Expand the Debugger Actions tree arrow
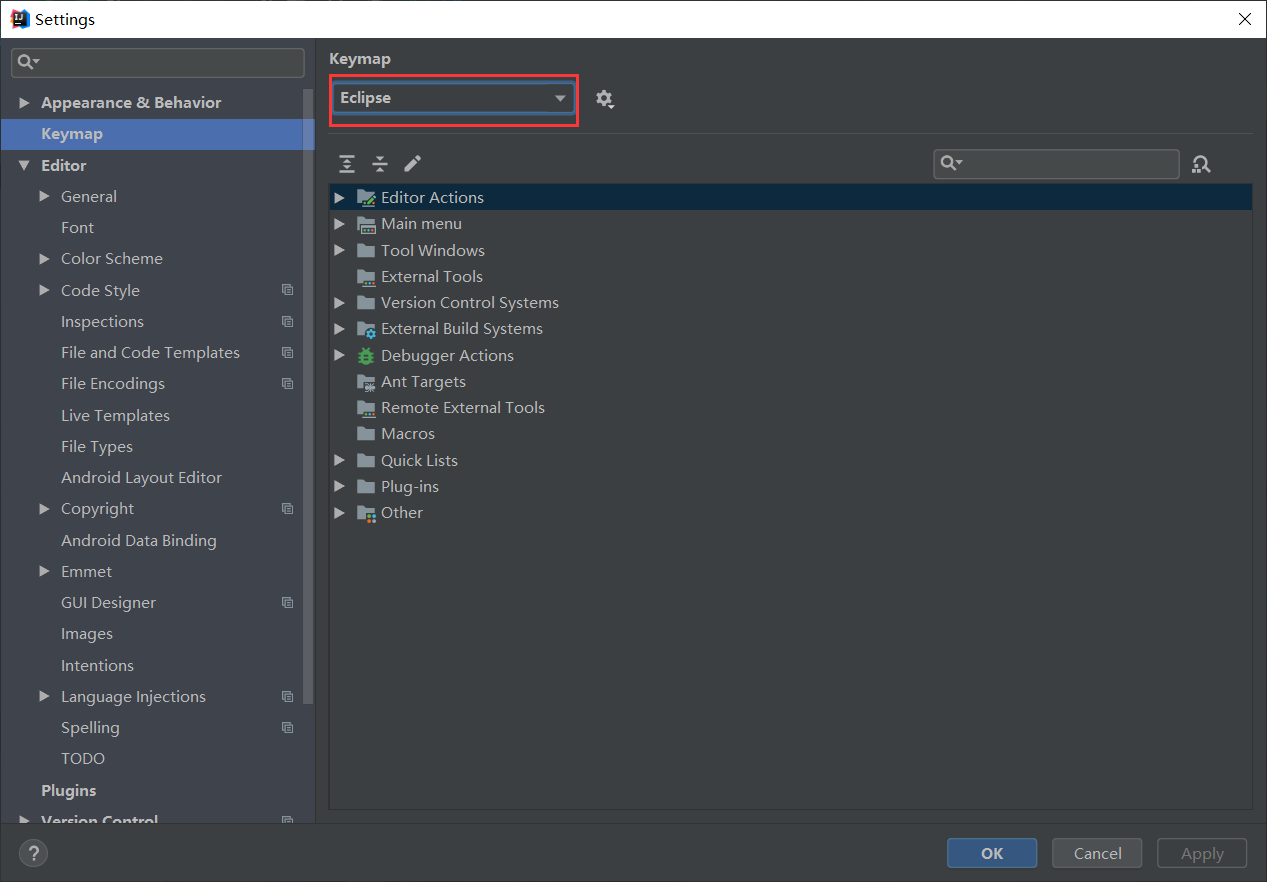This screenshot has height=882, width=1267. (x=340, y=355)
